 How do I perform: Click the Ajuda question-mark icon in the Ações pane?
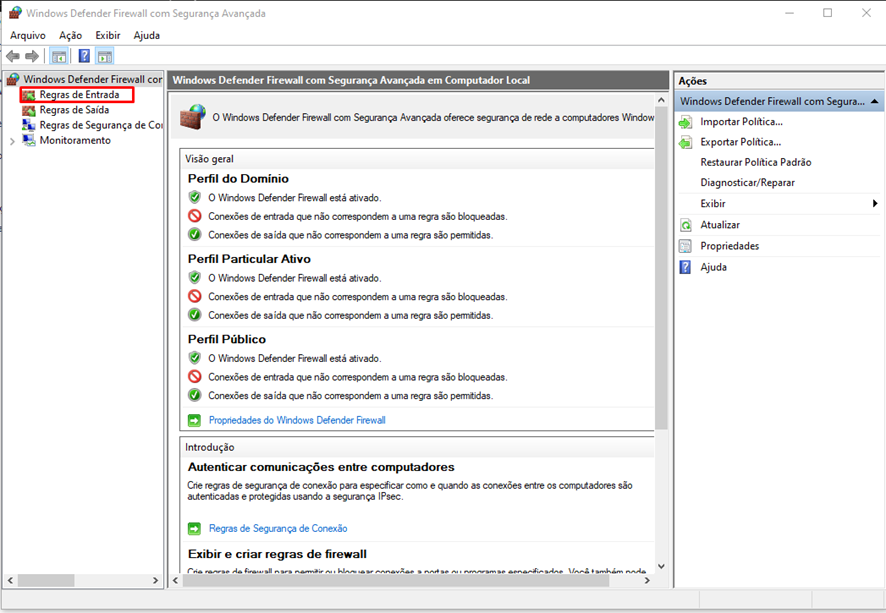click(x=685, y=267)
